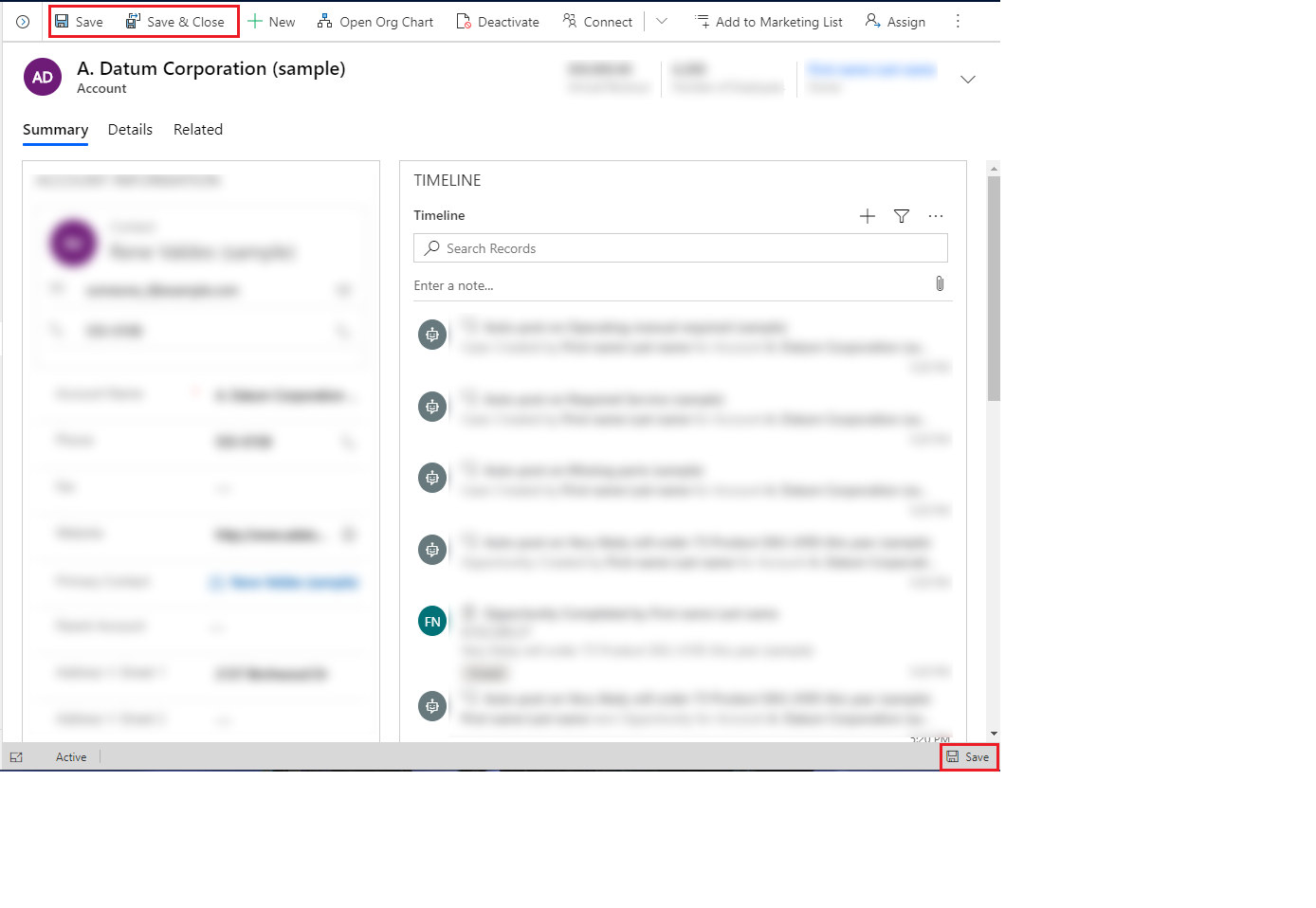Switch to the Summary tab
Viewport: 1316px width, 908px height.
56,130
